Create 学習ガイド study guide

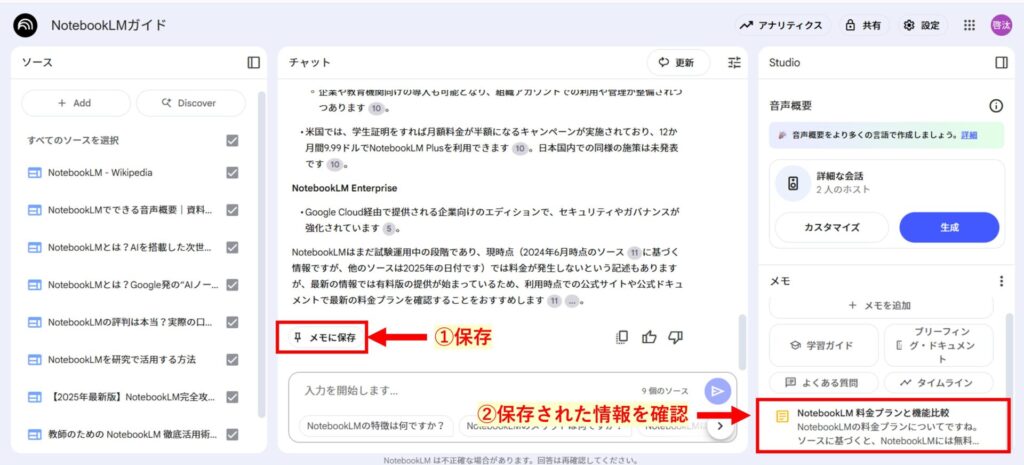824,345
